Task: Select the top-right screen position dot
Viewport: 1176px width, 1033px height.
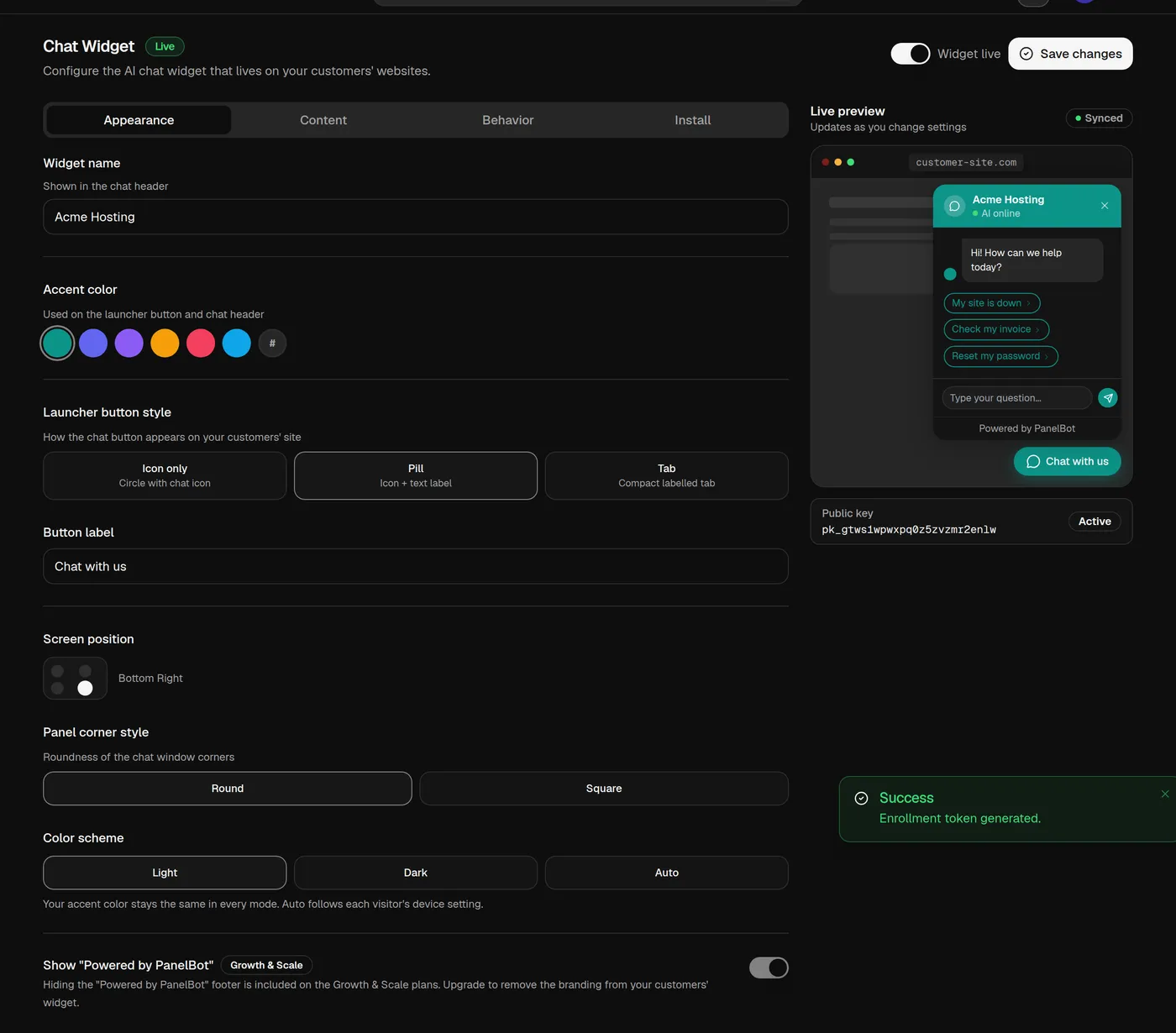Action: 85,671
